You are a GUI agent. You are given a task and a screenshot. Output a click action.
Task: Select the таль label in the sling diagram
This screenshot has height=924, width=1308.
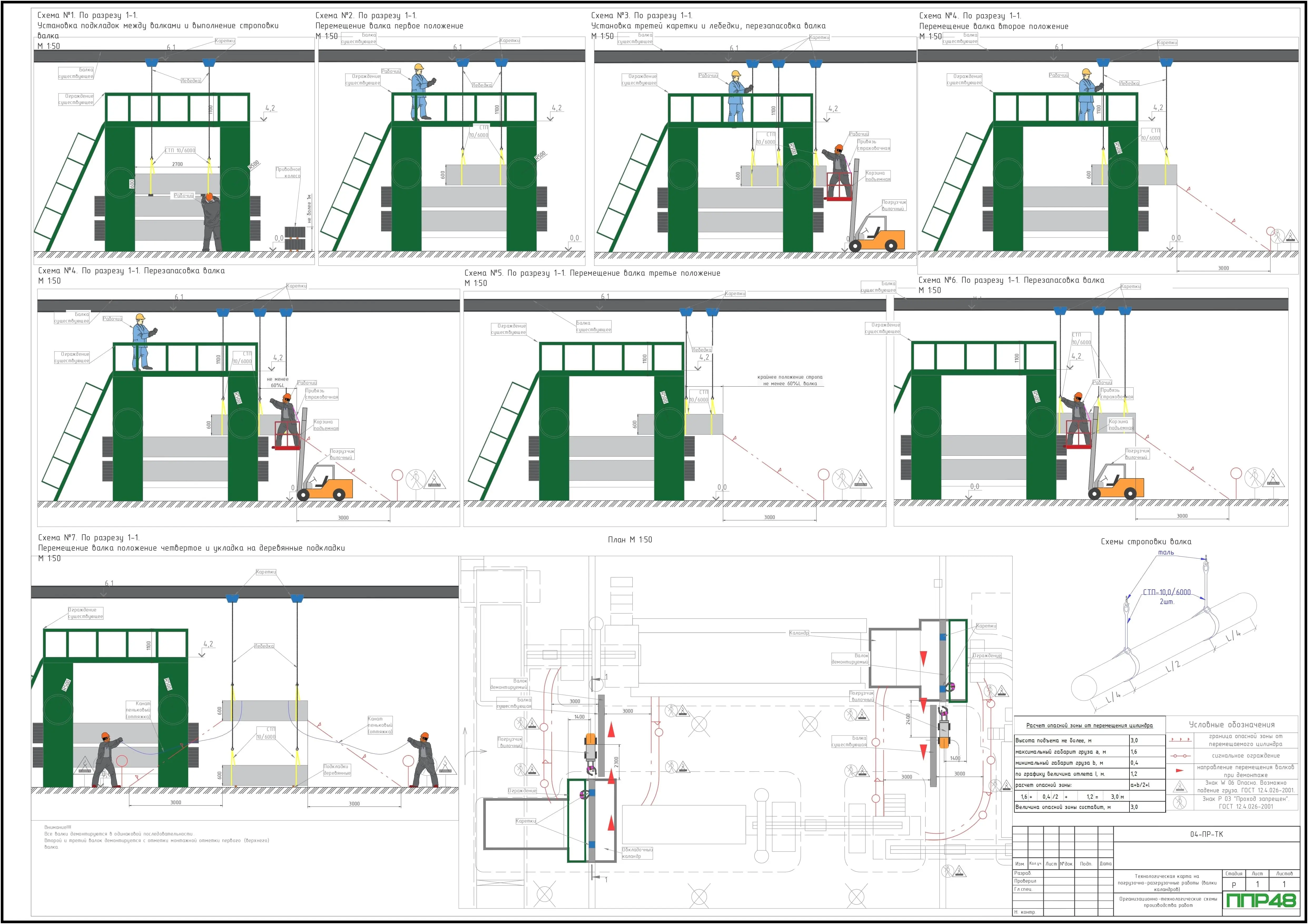tap(1166, 552)
